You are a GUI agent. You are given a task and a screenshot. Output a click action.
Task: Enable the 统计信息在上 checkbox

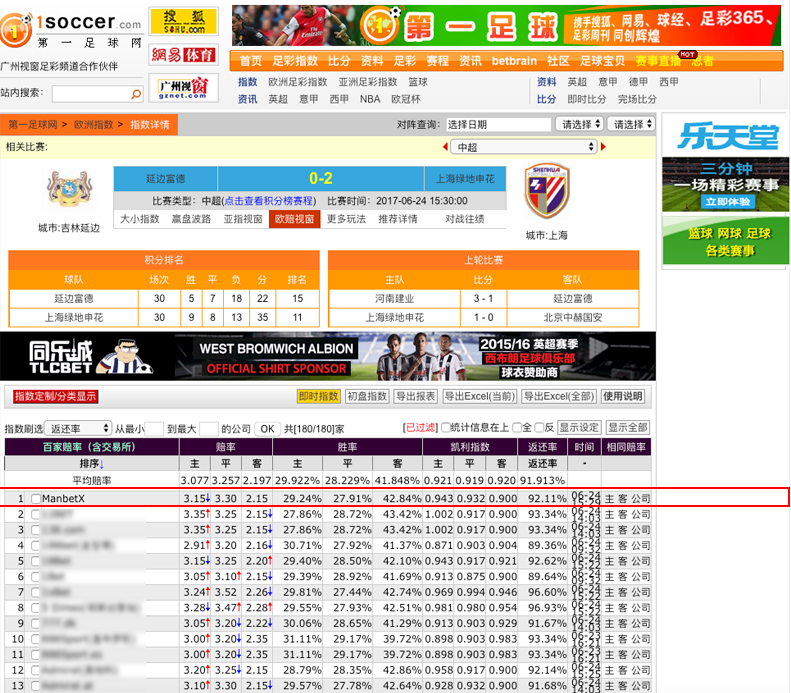coord(446,428)
